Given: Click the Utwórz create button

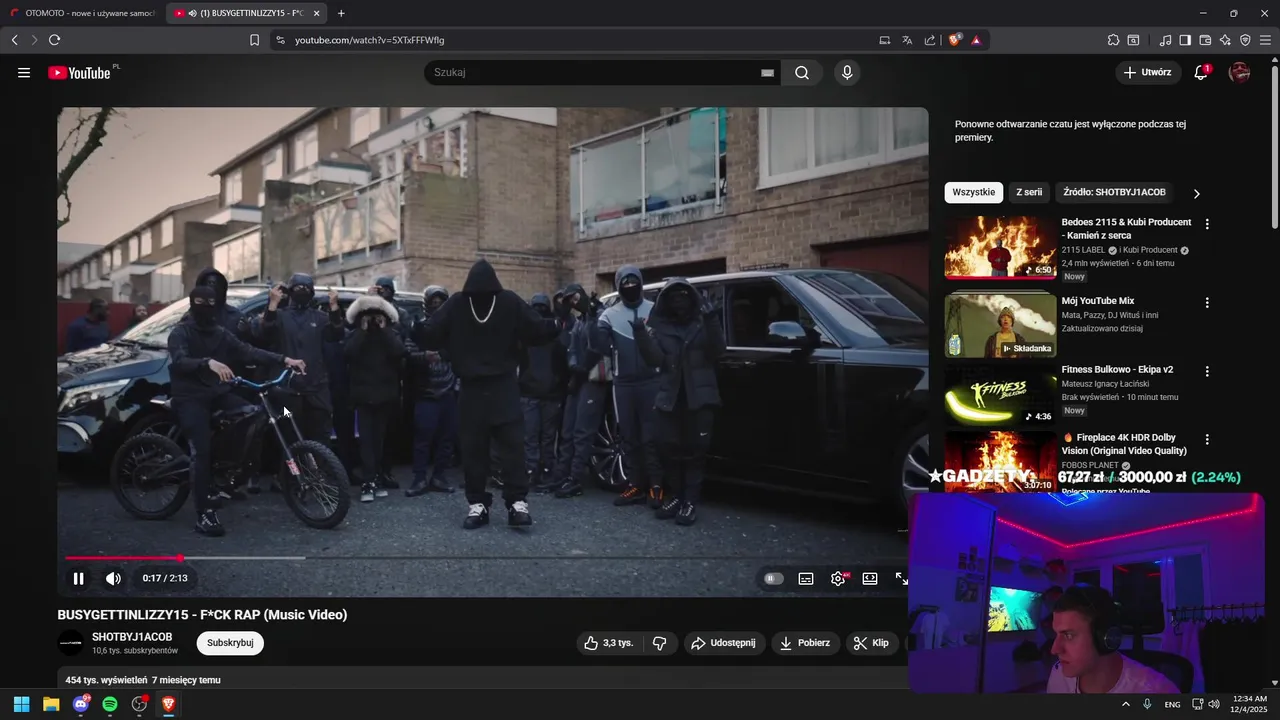Looking at the screenshot, I should tap(1147, 73).
